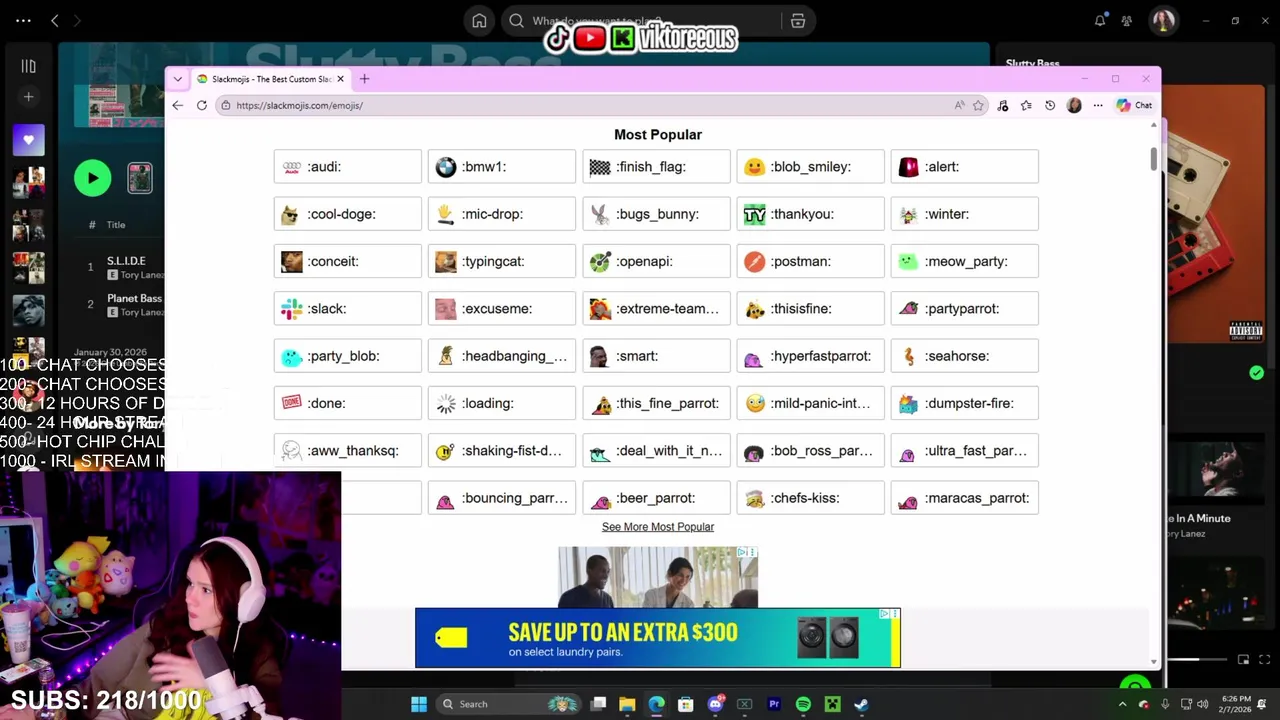This screenshot has width=1280, height=720.
Task: Click See More Most Popular link
Action: pos(658,527)
